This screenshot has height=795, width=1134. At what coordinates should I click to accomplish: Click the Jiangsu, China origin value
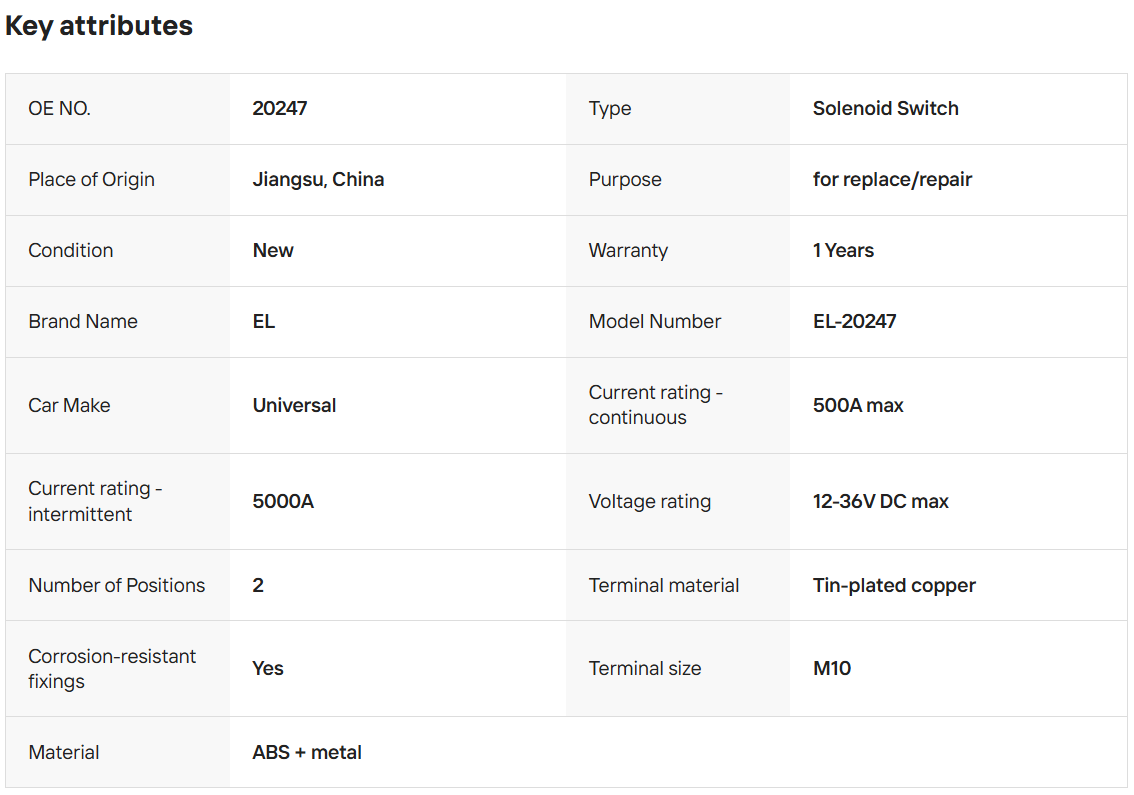click(318, 179)
